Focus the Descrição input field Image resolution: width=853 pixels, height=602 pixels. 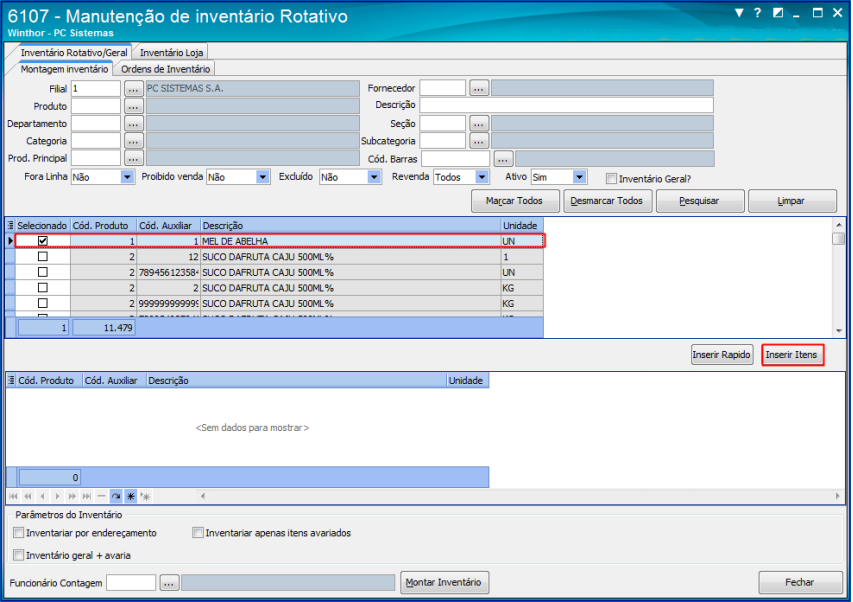566,105
